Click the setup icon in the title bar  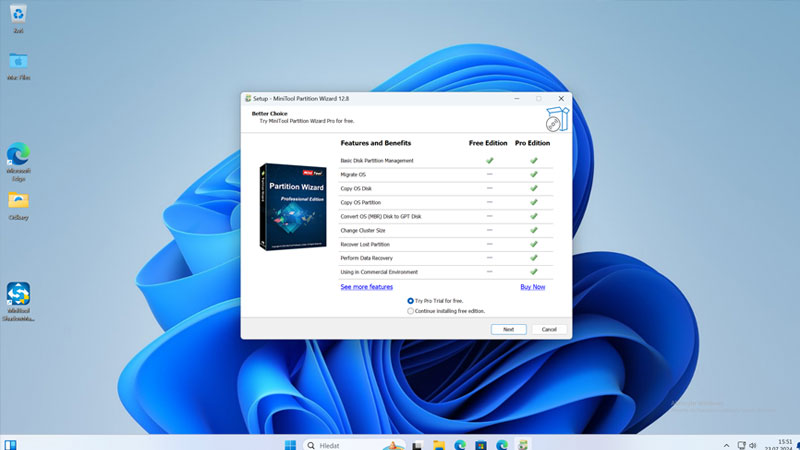[x=248, y=98]
